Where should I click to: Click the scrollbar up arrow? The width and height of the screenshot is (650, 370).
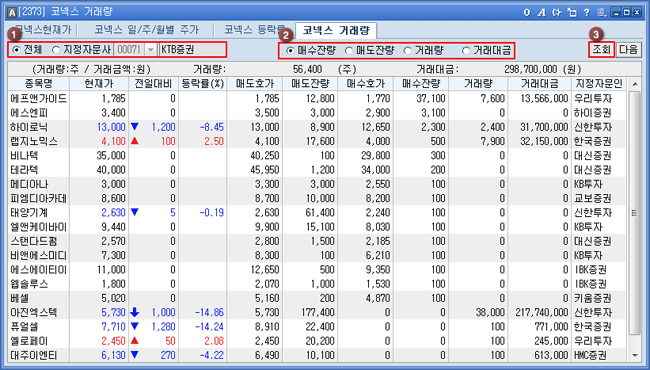(x=635, y=85)
